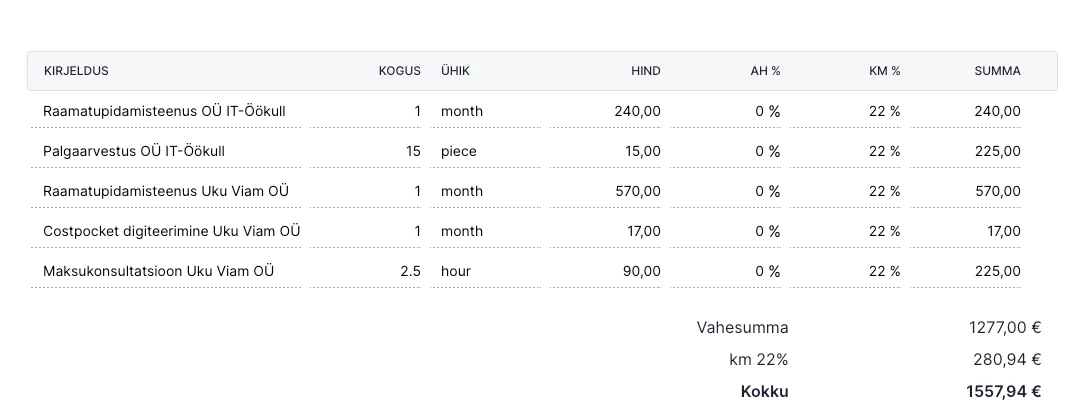Select the 'Palgaarvestus OÜ IT-Öökull' description field
Viewport: 1077px width, 417px height.
[x=165, y=151]
